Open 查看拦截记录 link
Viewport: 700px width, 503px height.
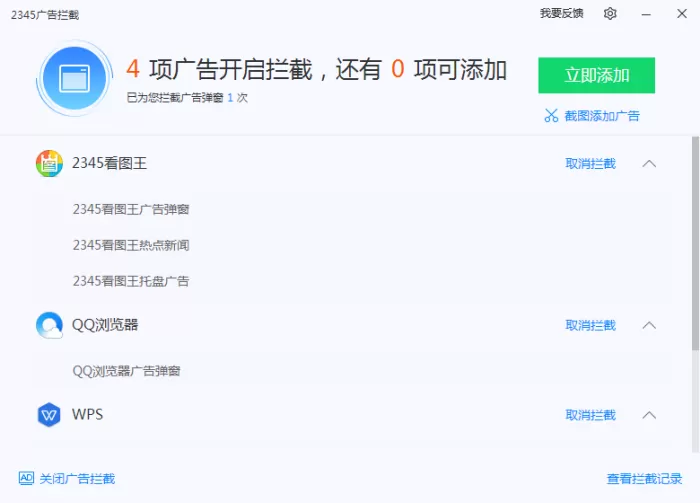tap(644, 478)
